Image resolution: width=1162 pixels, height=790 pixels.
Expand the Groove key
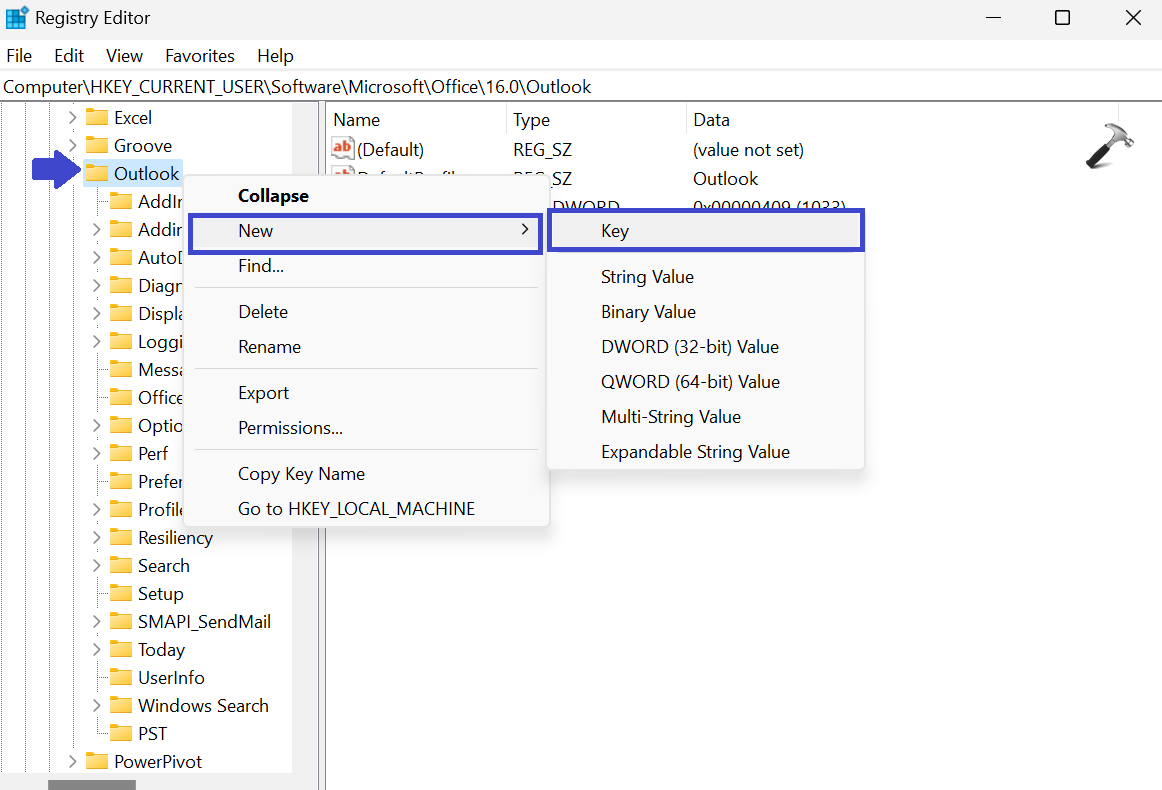[x=72, y=146]
